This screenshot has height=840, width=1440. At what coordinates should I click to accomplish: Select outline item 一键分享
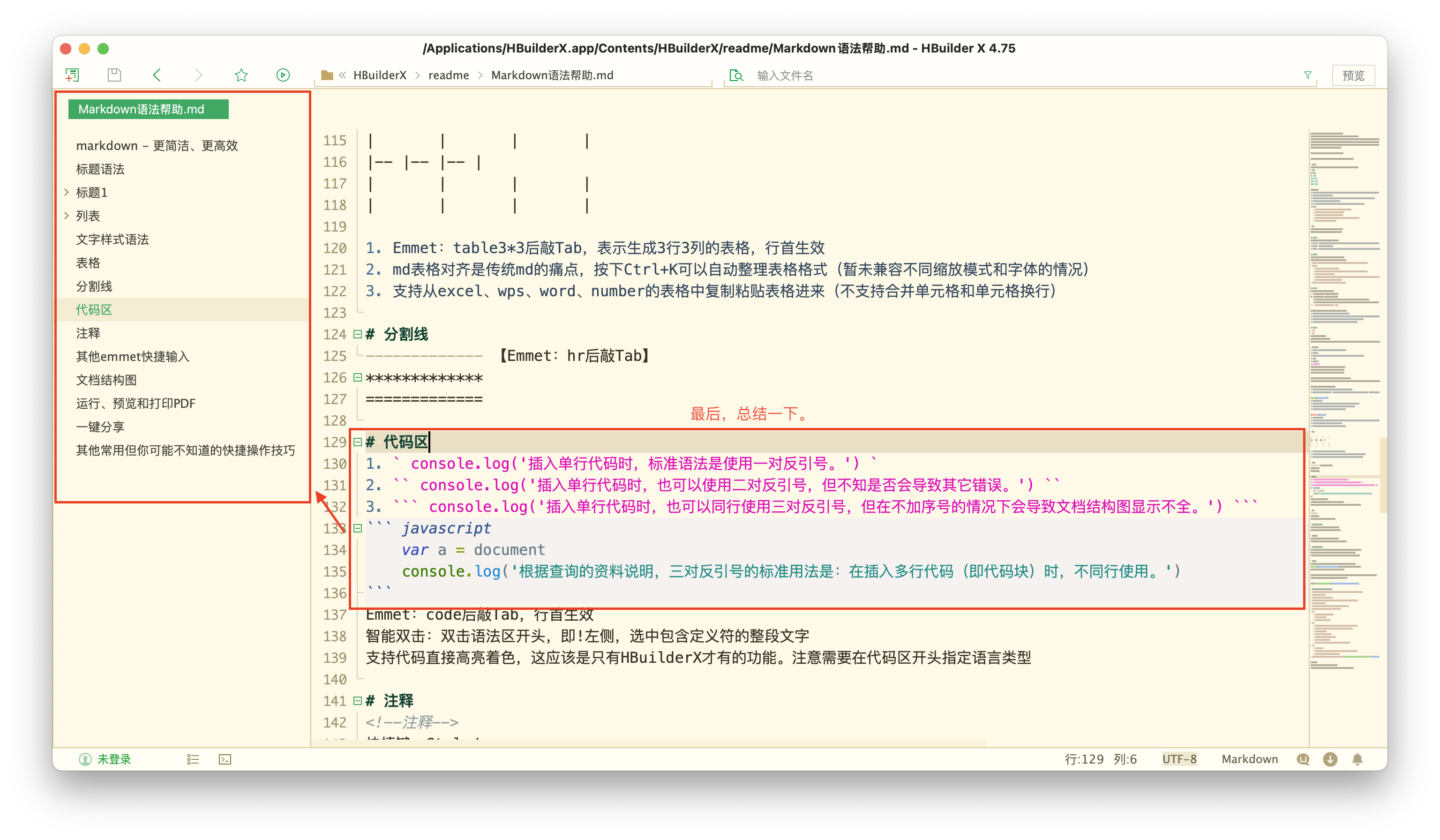(100, 427)
